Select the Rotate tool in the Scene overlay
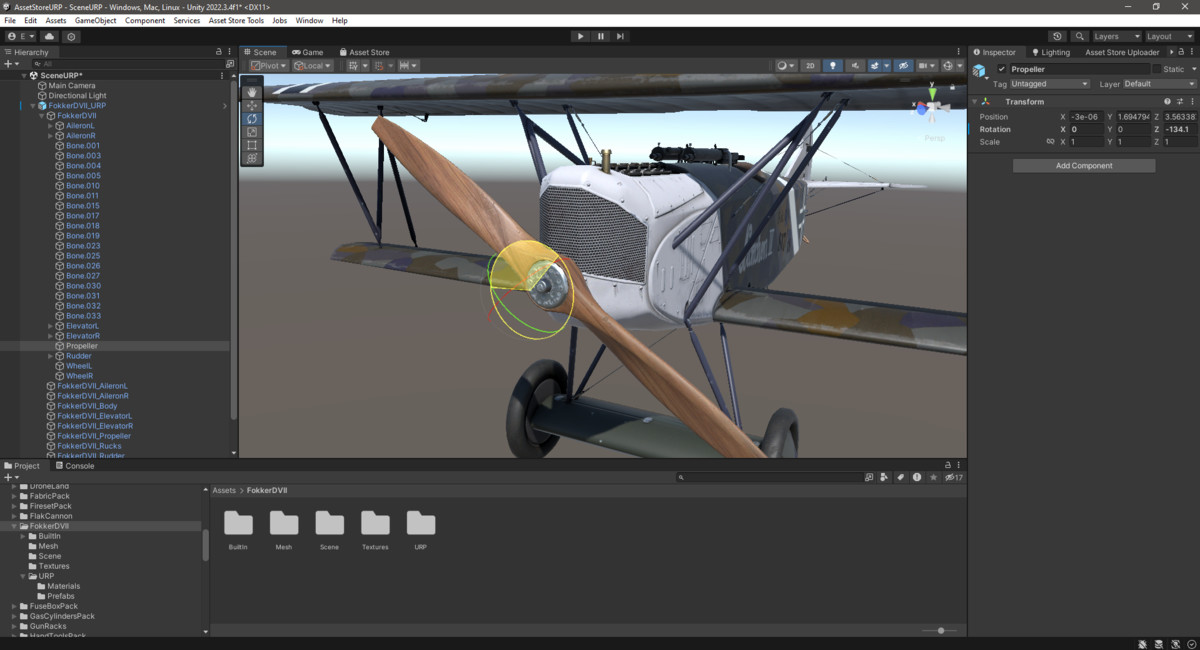Screen dimensions: 1200x650 pyautogui.click(x=252, y=118)
